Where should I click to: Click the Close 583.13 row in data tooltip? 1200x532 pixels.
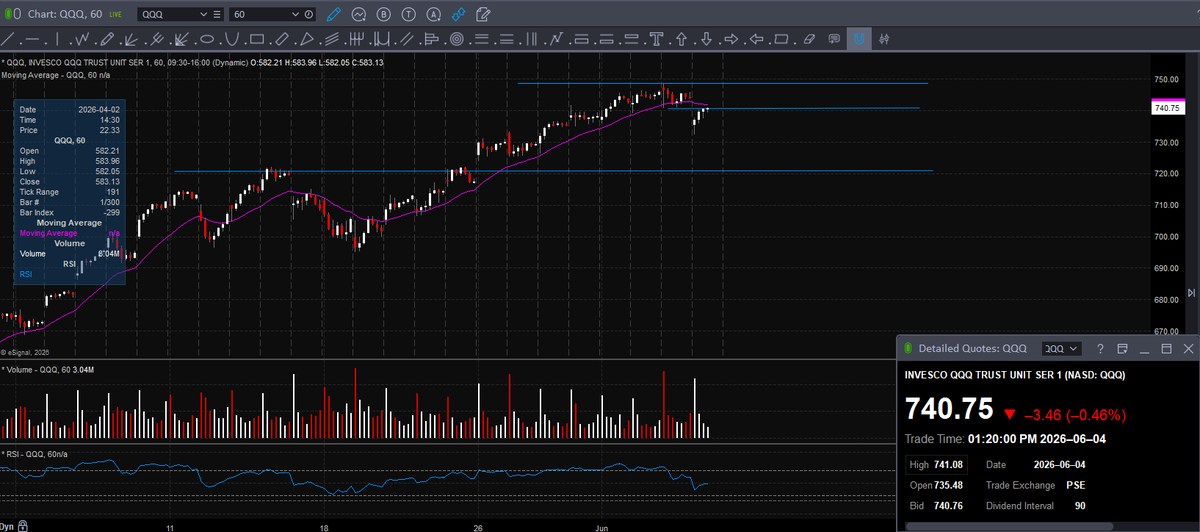70,181
